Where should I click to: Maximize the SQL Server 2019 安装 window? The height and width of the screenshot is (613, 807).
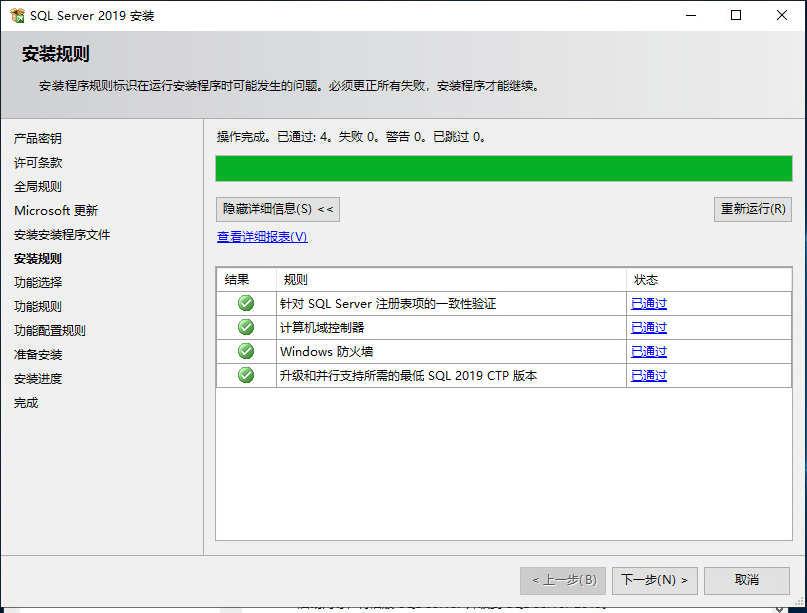736,15
